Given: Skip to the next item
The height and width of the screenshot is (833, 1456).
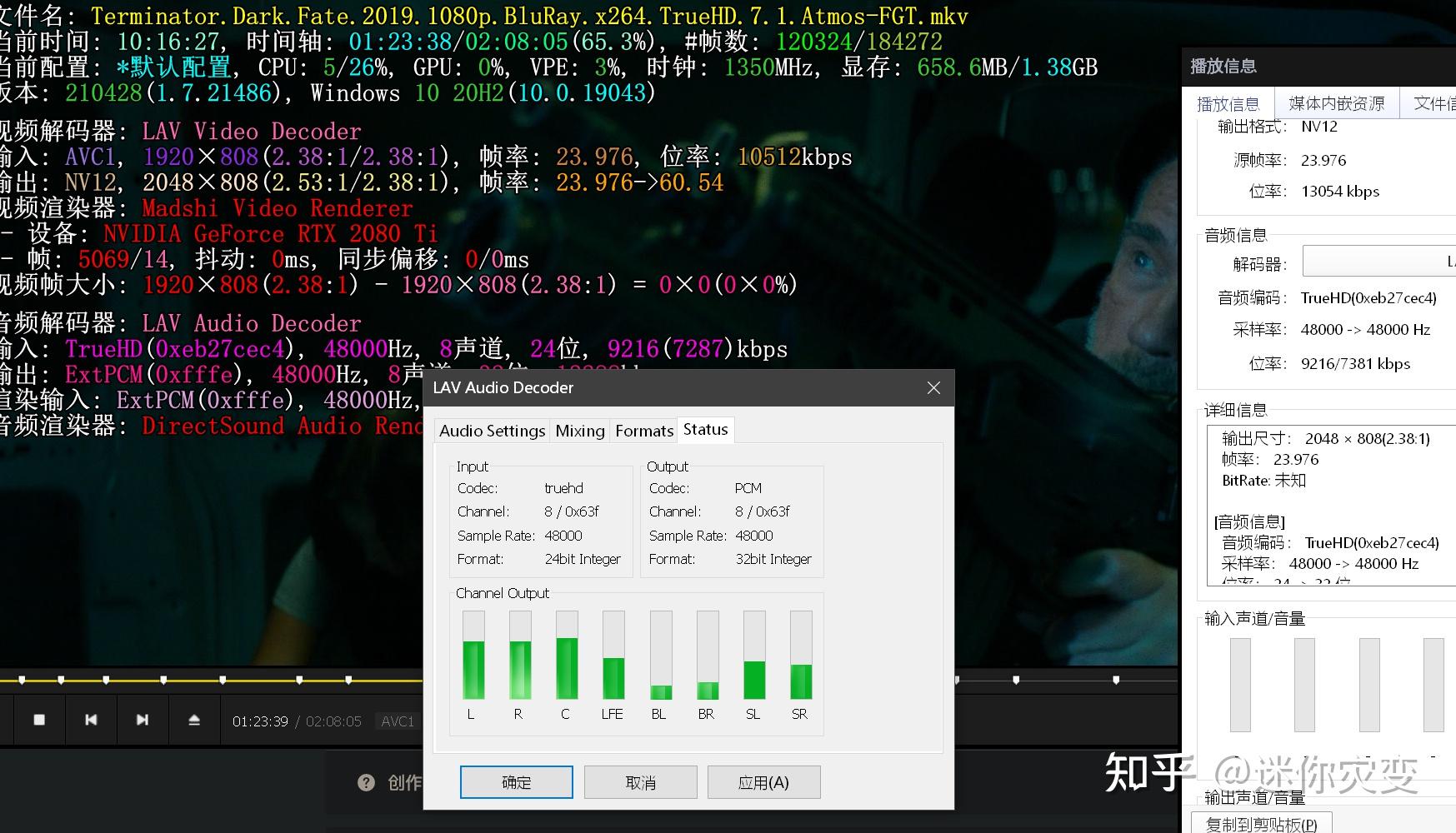Looking at the screenshot, I should click(143, 720).
